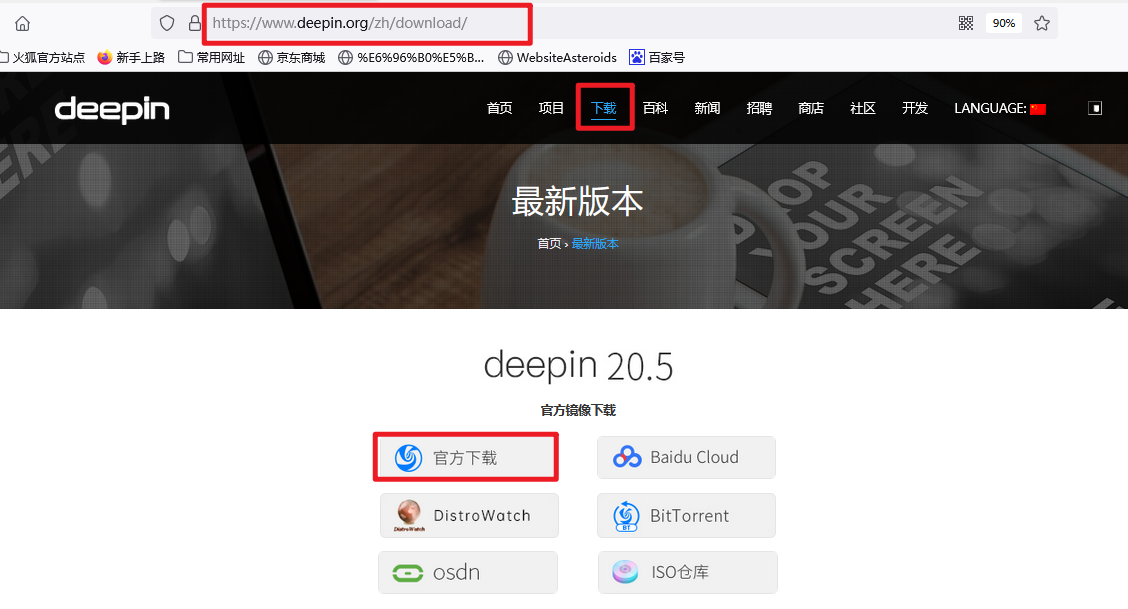
Task: Click the 官方下载 download button
Action: (x=468, y=457)
